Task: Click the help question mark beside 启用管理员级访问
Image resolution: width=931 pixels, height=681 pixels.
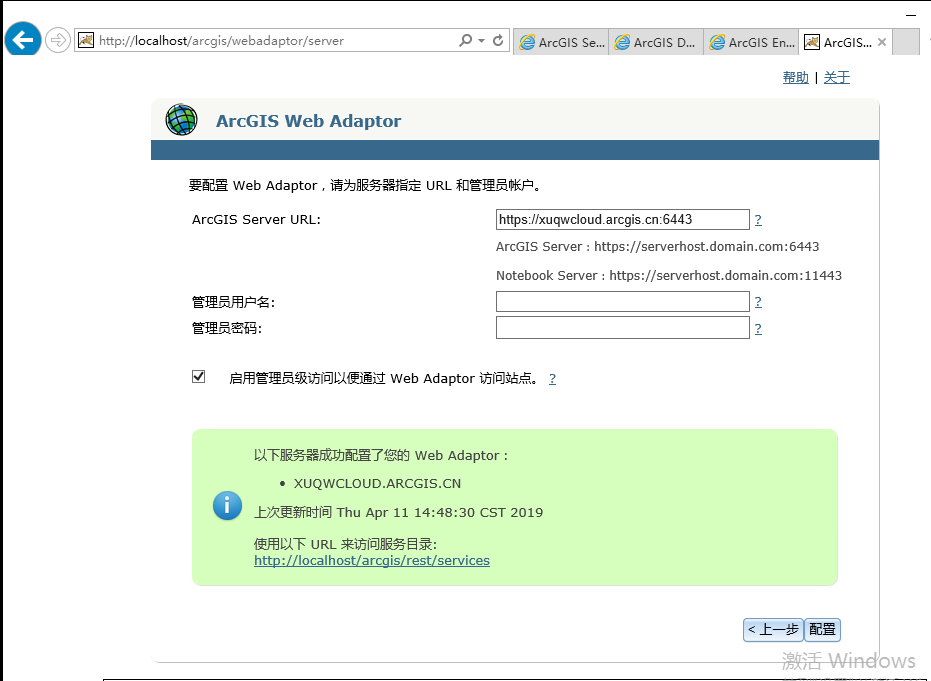Action: pos(552,379)
